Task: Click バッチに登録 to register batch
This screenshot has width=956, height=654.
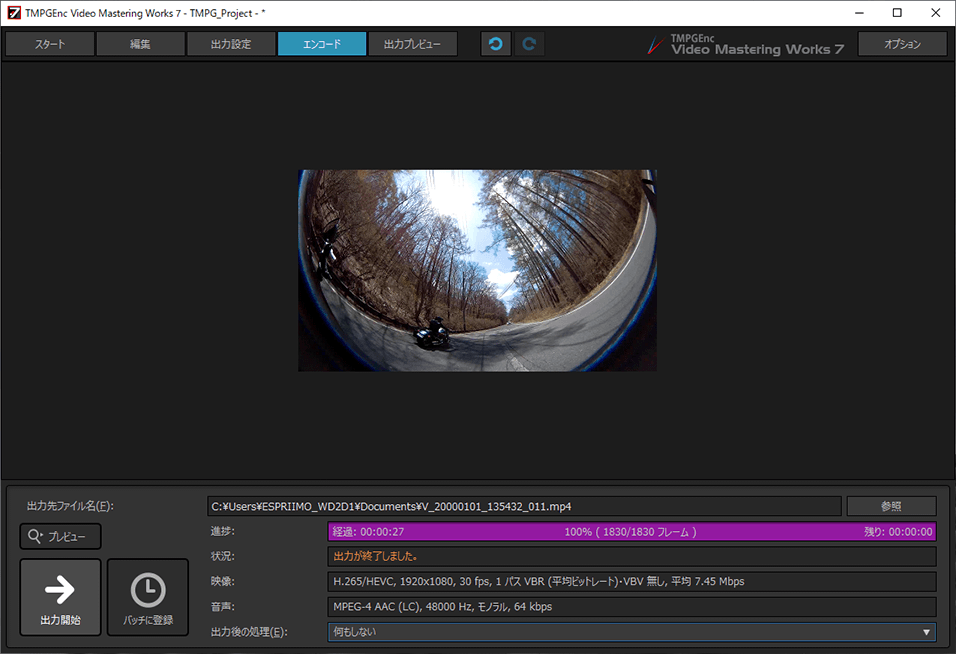Action: coord(148,597)
